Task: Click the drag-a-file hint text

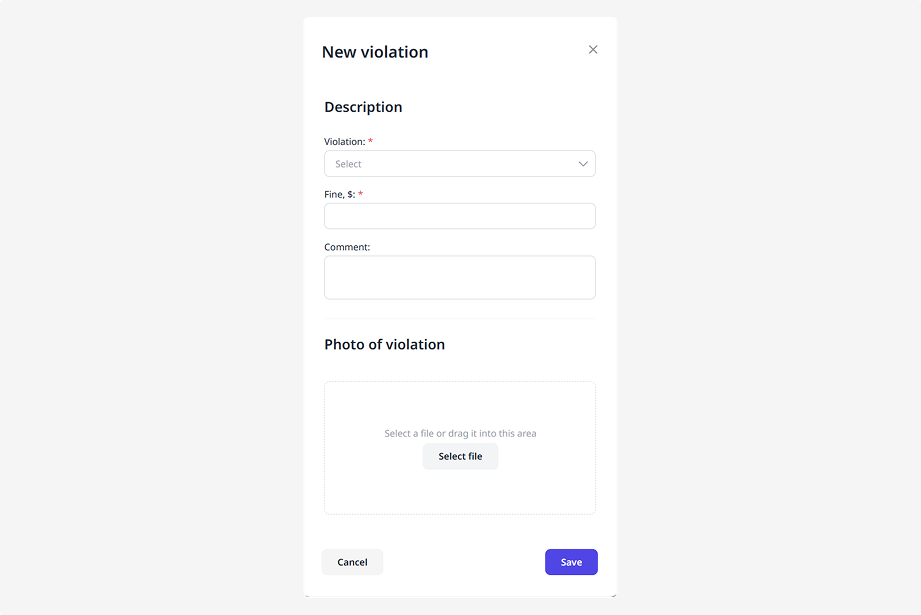Action: click(x=460, y=434)
